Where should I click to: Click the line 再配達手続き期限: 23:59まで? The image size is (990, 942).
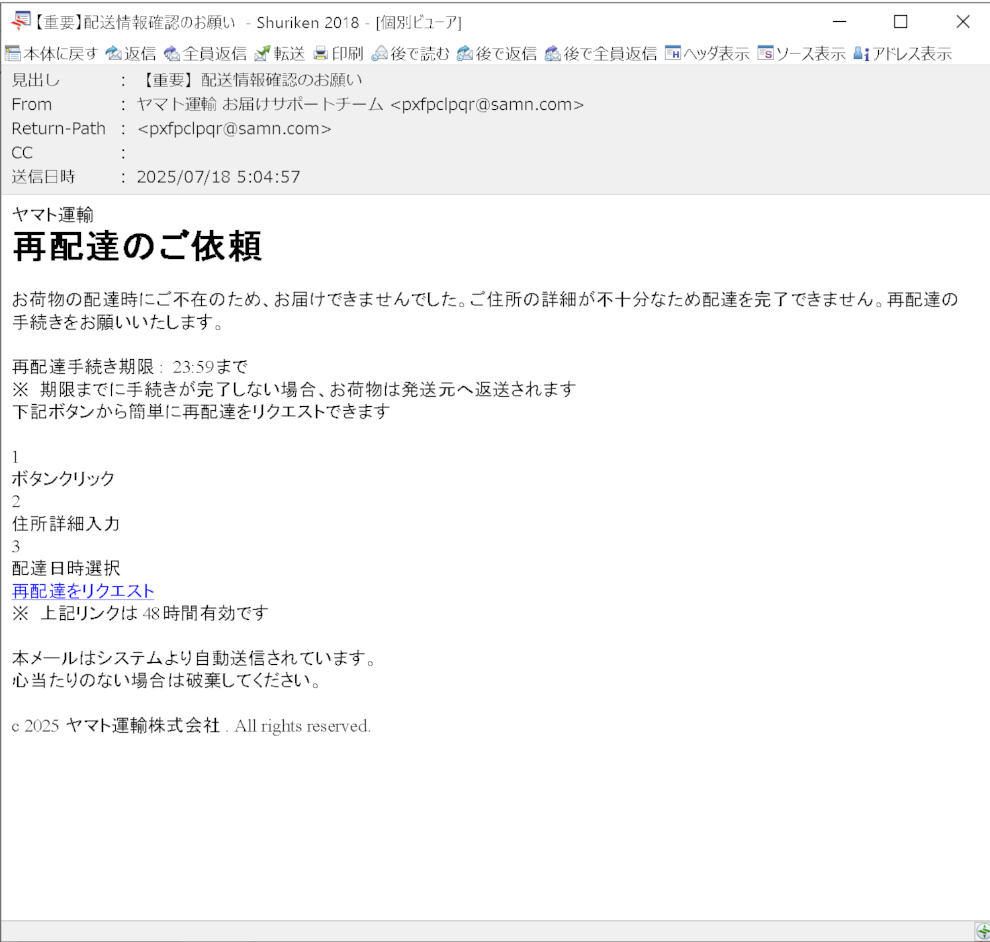[129, 367]
